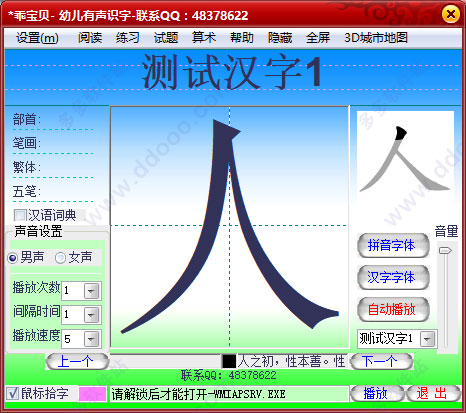Click the 部首 label

tap(27, 119)
